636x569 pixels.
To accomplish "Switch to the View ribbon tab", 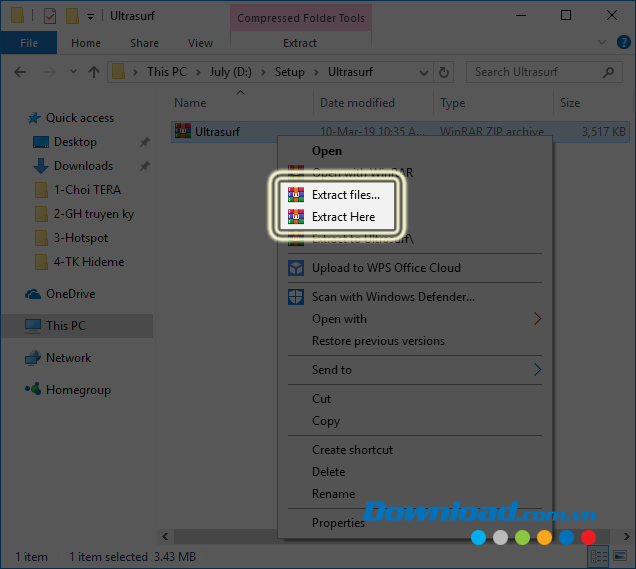I will pyautogui.click(x=200, y=43).
